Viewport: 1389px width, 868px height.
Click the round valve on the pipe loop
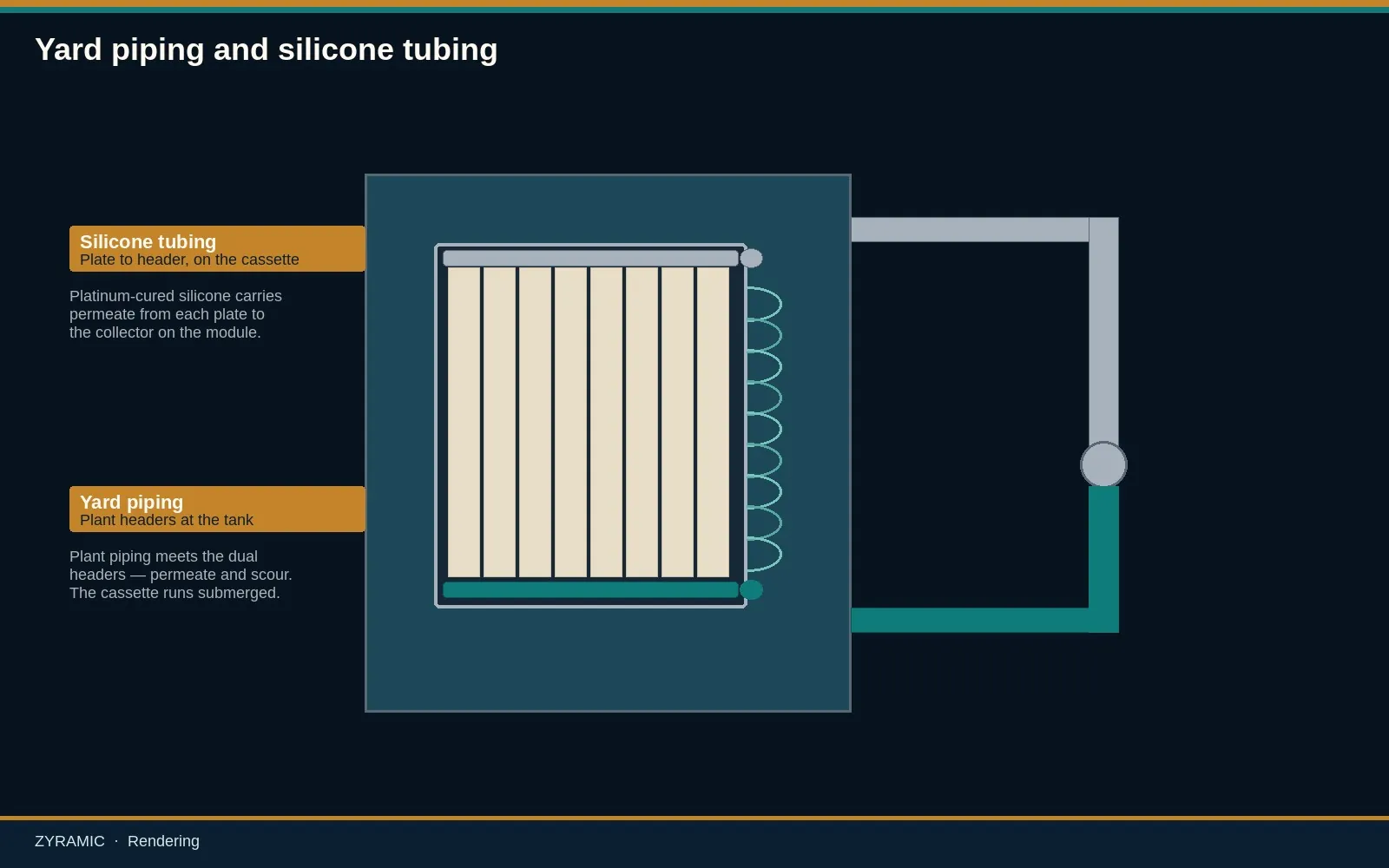click(x=1103, y=464)
